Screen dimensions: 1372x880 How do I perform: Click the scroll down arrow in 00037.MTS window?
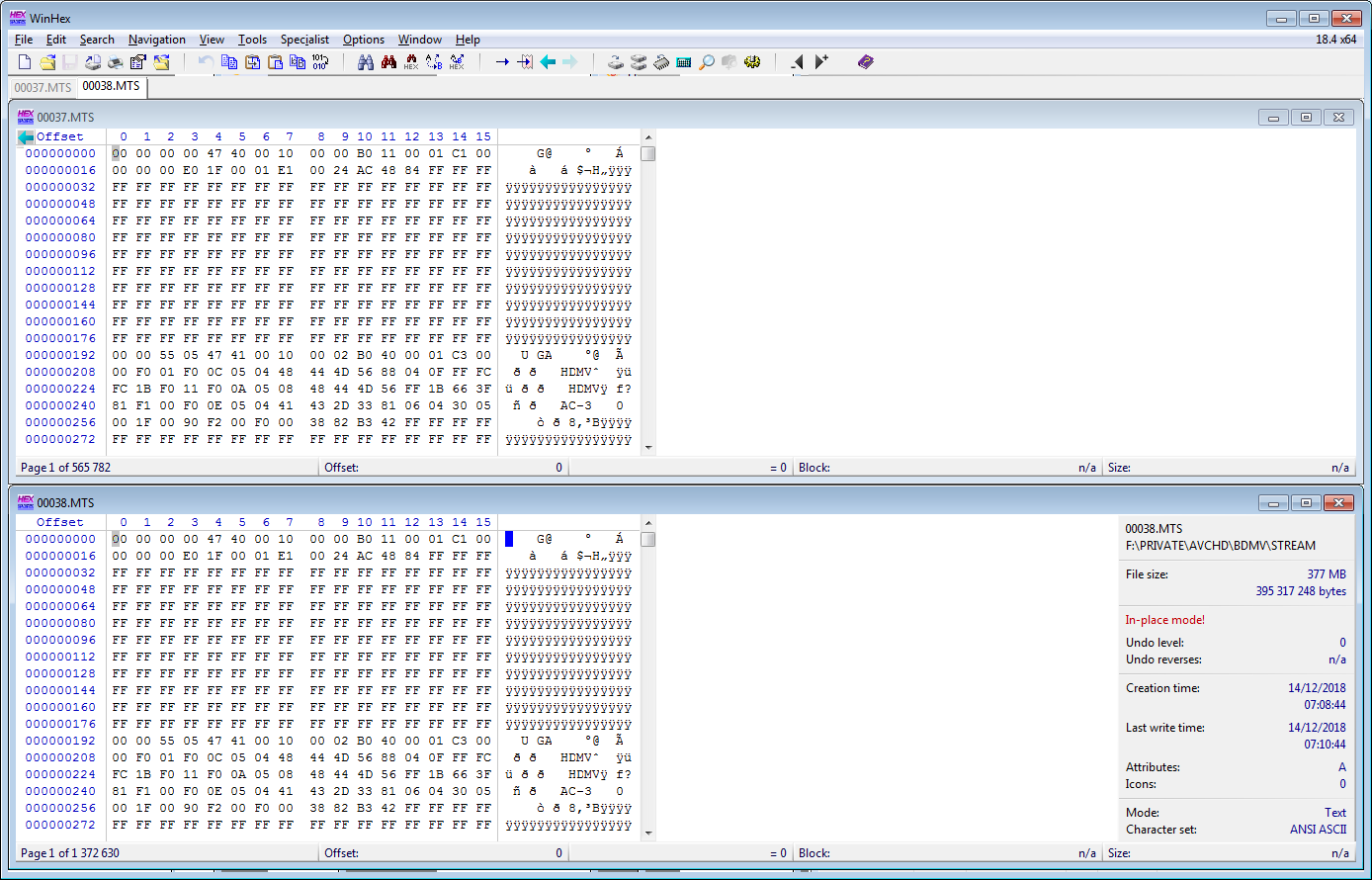pyautogui.click(x=648, y=447)
